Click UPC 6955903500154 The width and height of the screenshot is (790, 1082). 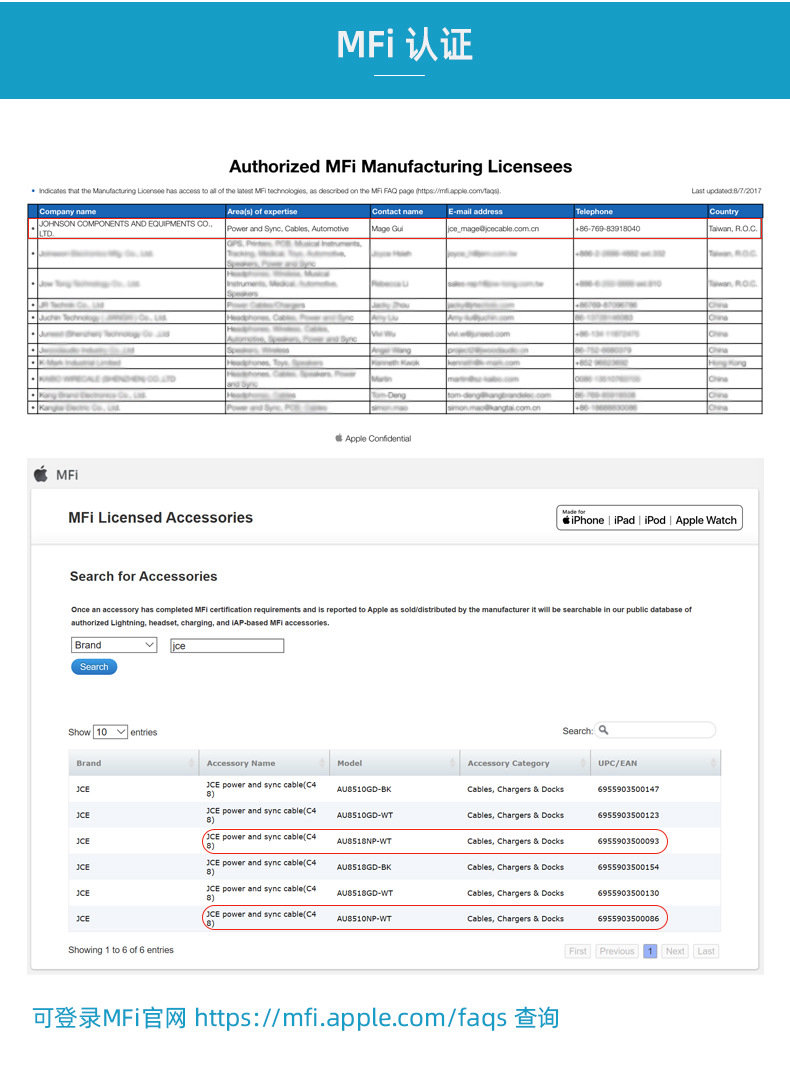[629, 867]
